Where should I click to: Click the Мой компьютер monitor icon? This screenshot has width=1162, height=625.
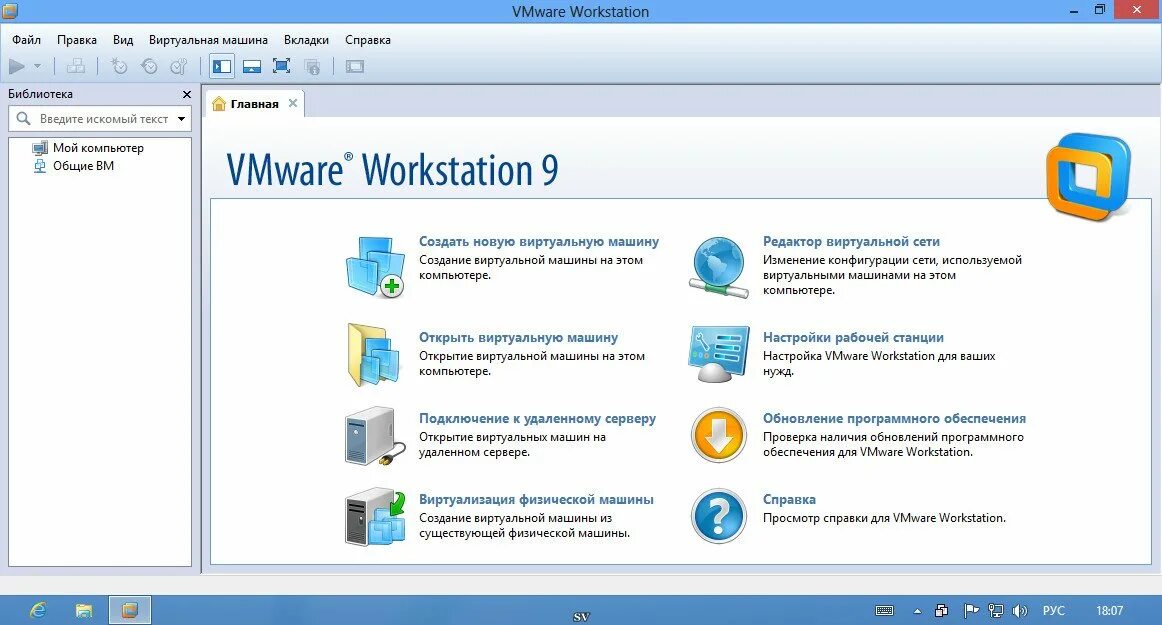(40, 148)
